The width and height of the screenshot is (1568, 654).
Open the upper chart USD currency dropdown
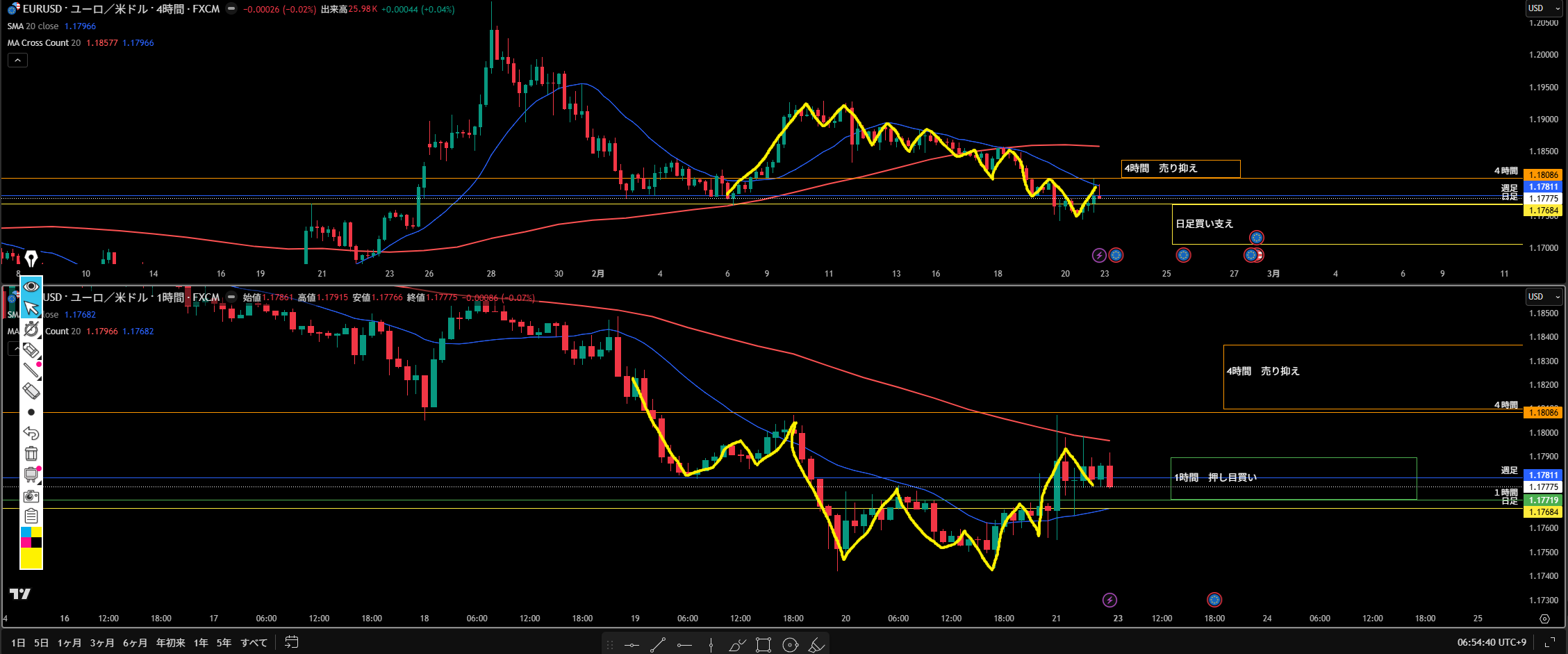(x=1544, y=8)
